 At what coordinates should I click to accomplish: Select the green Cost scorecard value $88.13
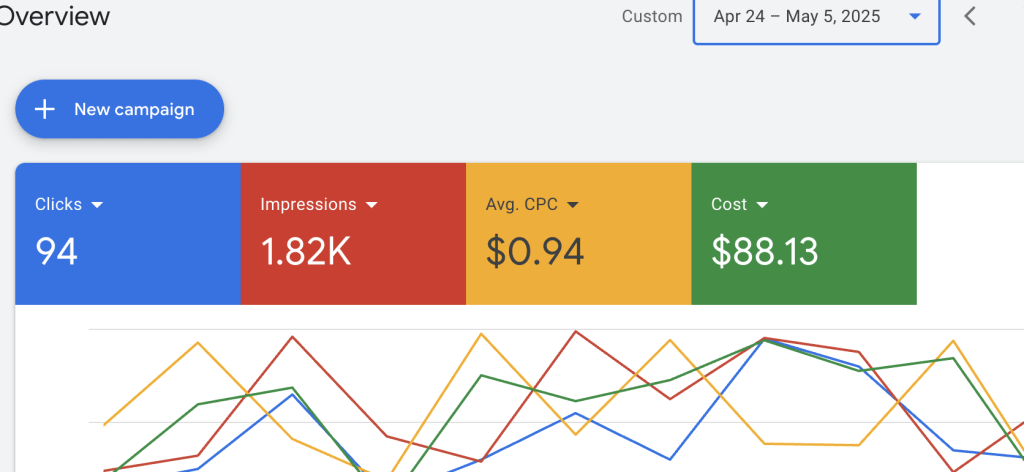(x=764, y=252)
